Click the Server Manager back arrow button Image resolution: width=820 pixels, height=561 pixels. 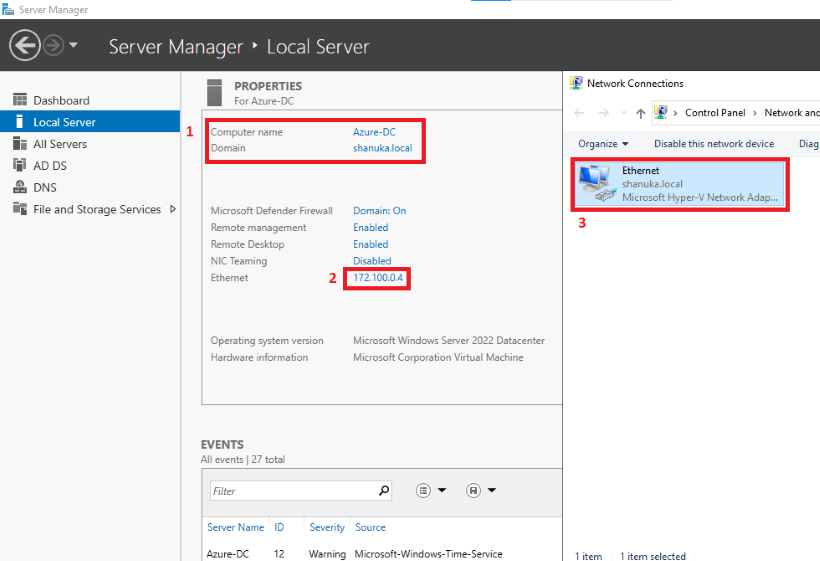click(x=25, y=45)
